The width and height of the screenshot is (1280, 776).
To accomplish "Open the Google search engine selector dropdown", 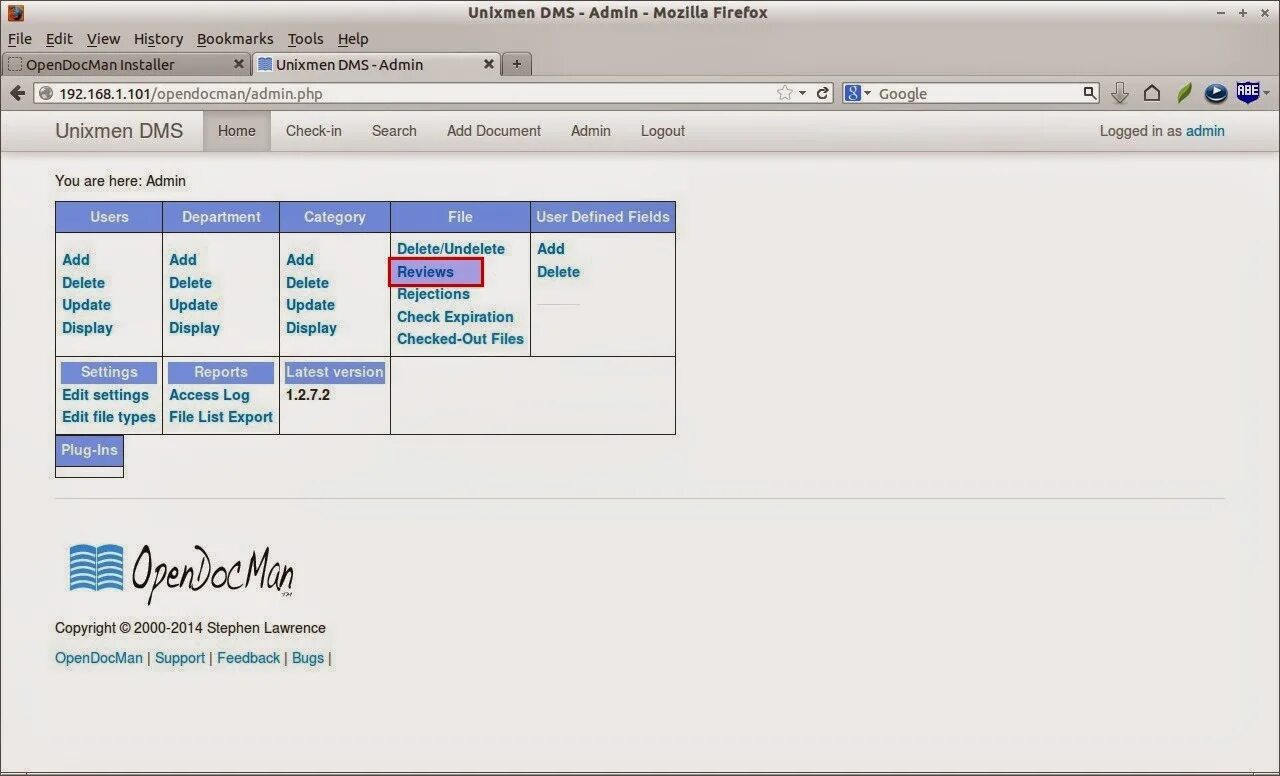I will [858, 93].
